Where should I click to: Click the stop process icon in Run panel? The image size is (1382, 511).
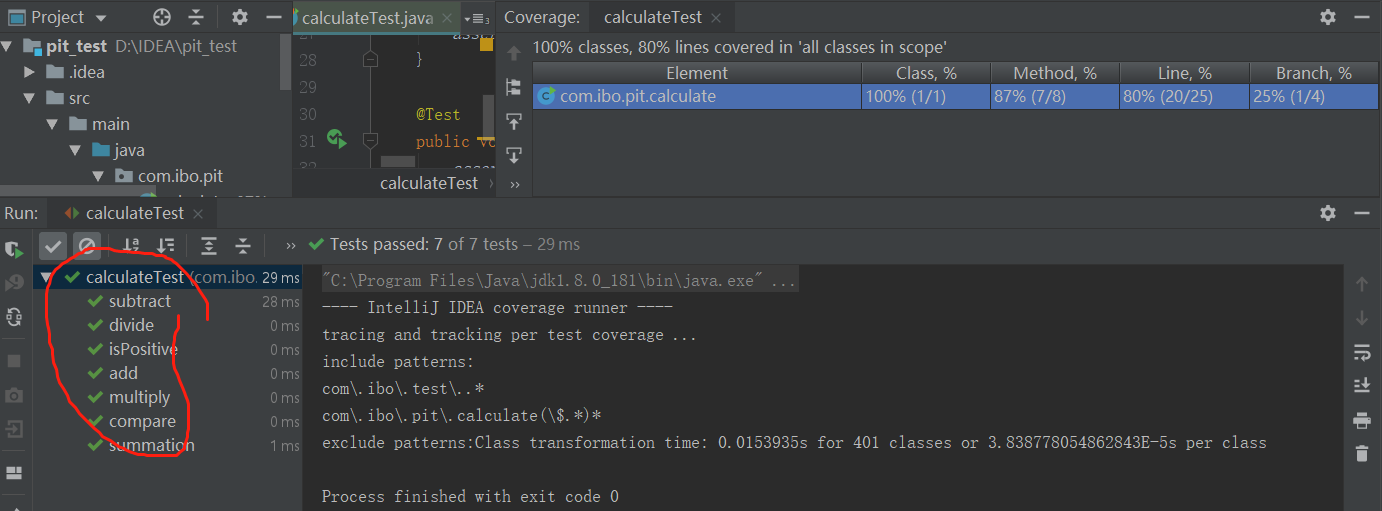[x=14, y=361]
